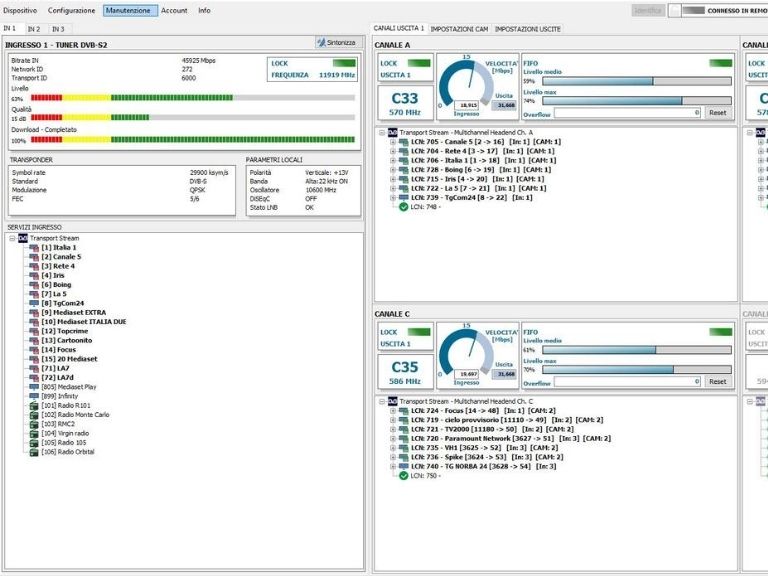Select the LCN 722 La 5 row
The height and width of the screenshot is (576, 768).
pos(479,189)
